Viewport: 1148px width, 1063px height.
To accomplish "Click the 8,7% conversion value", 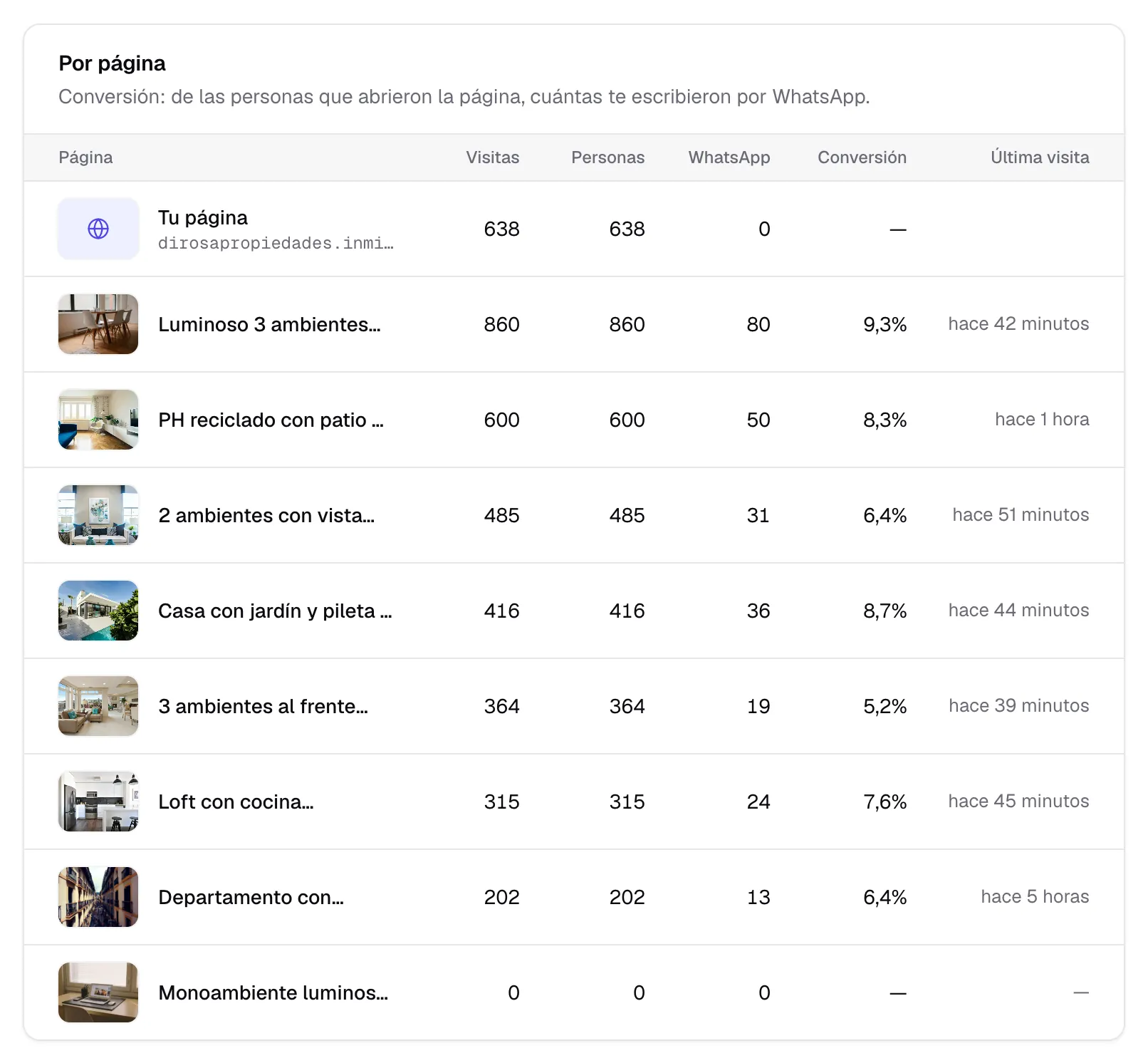I will click(x=885, y=611).
